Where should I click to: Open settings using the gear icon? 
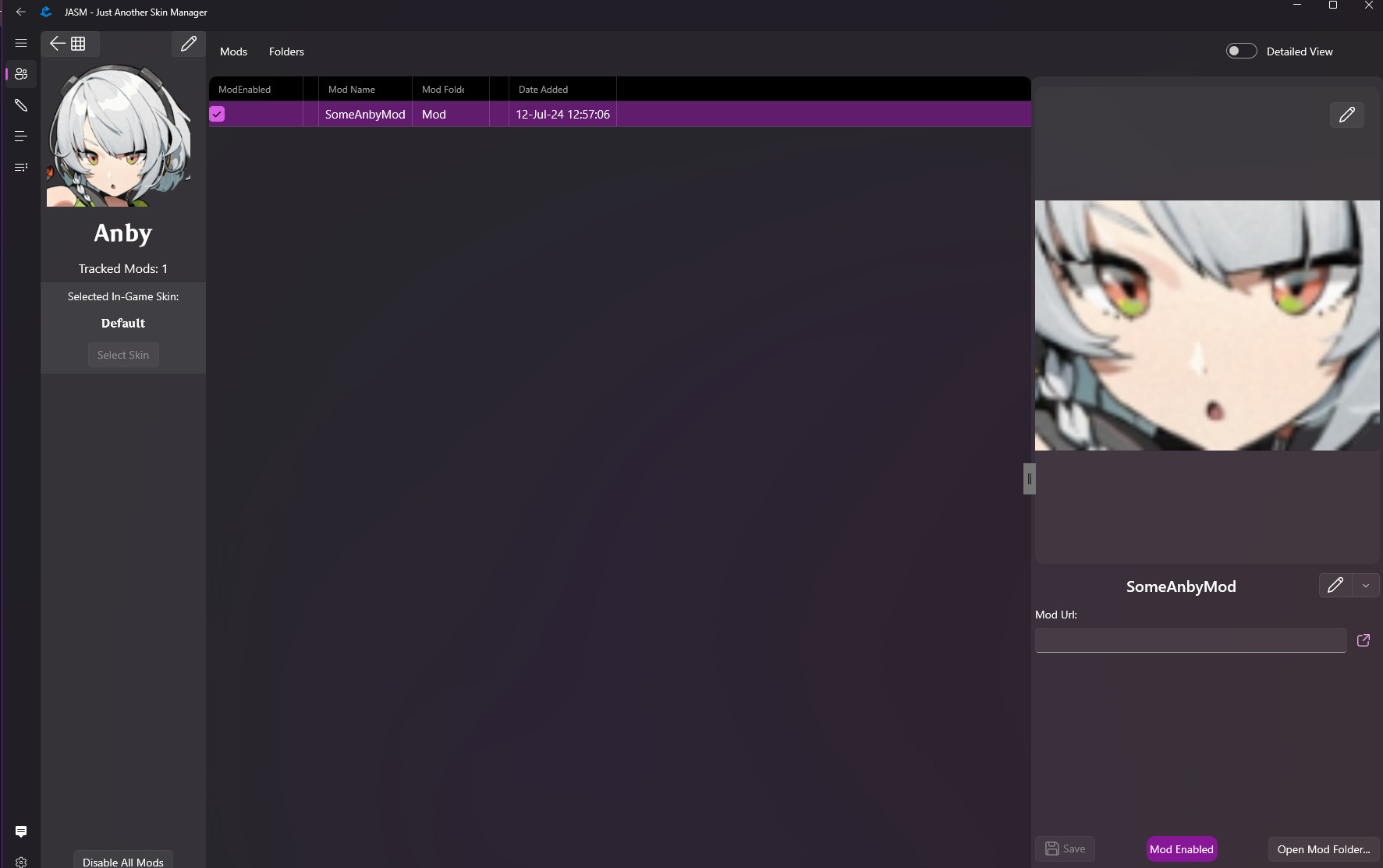point(21,859)
